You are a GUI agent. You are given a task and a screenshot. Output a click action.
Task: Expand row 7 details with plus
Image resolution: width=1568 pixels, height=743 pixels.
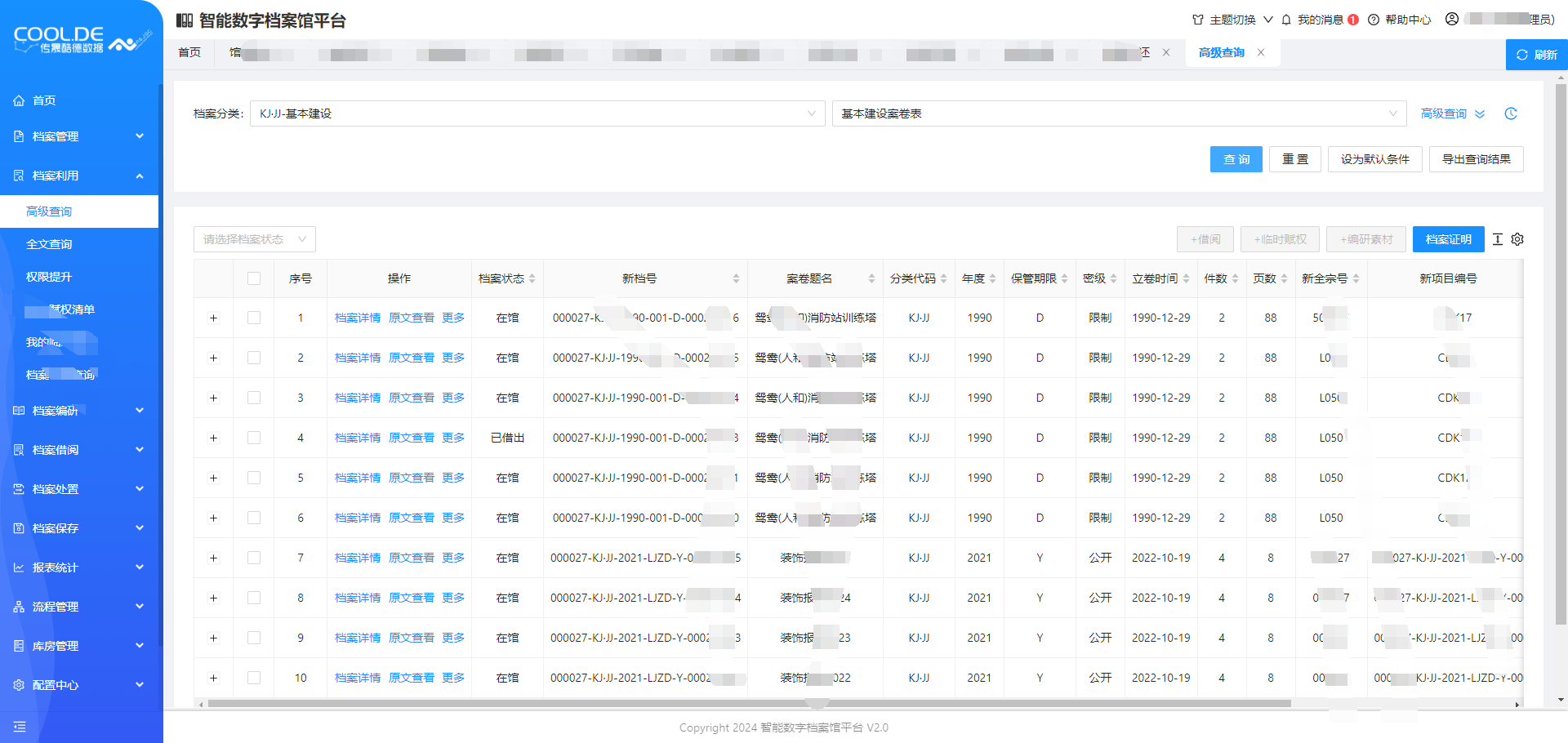point(214,558)
